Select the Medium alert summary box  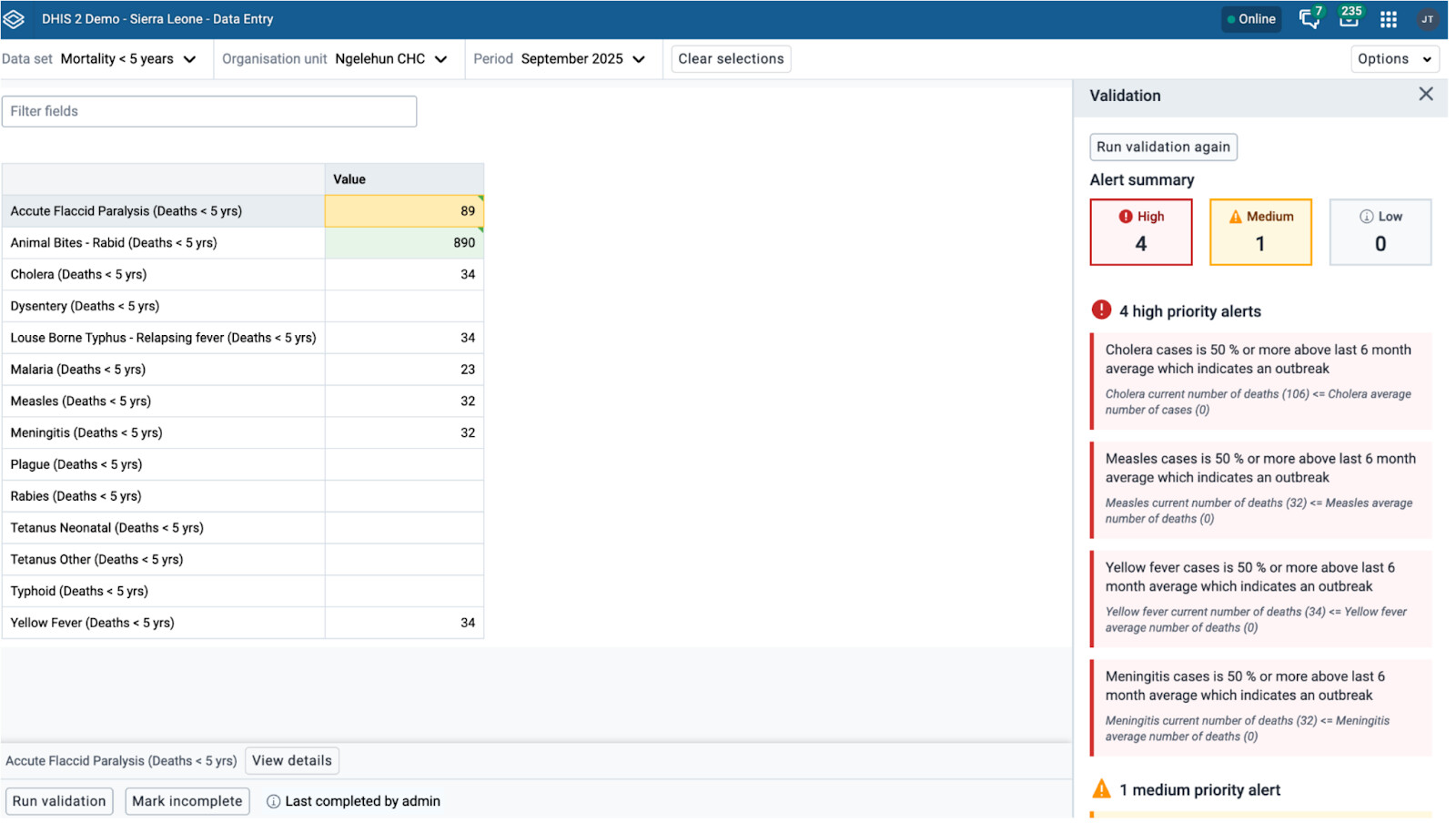1259,232
